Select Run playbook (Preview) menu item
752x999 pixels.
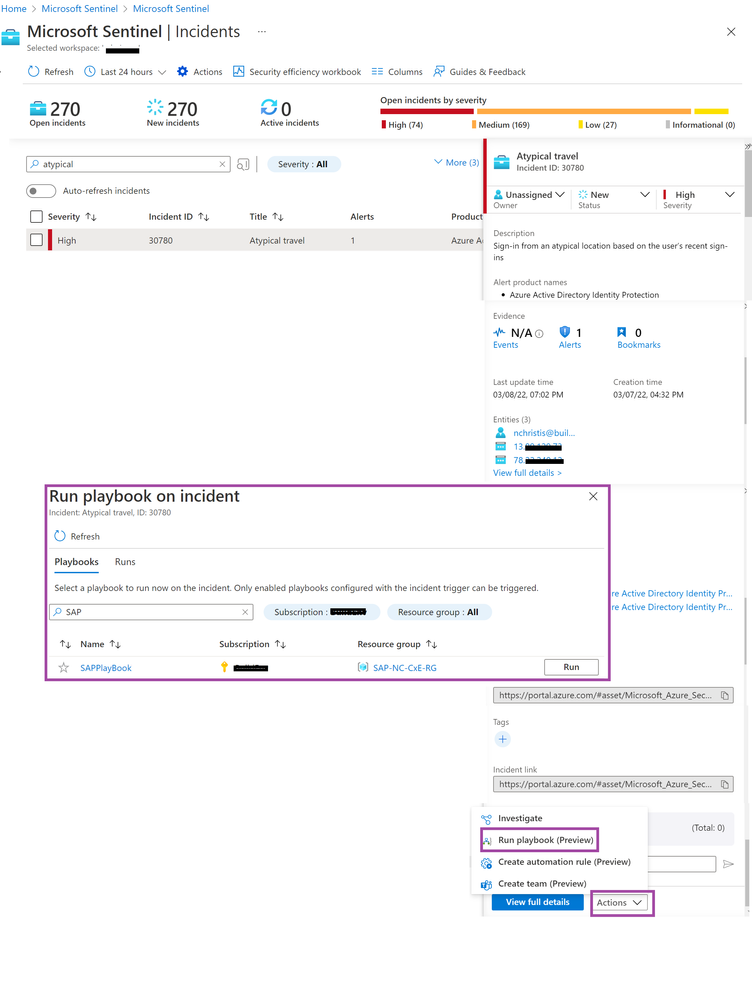539,840
